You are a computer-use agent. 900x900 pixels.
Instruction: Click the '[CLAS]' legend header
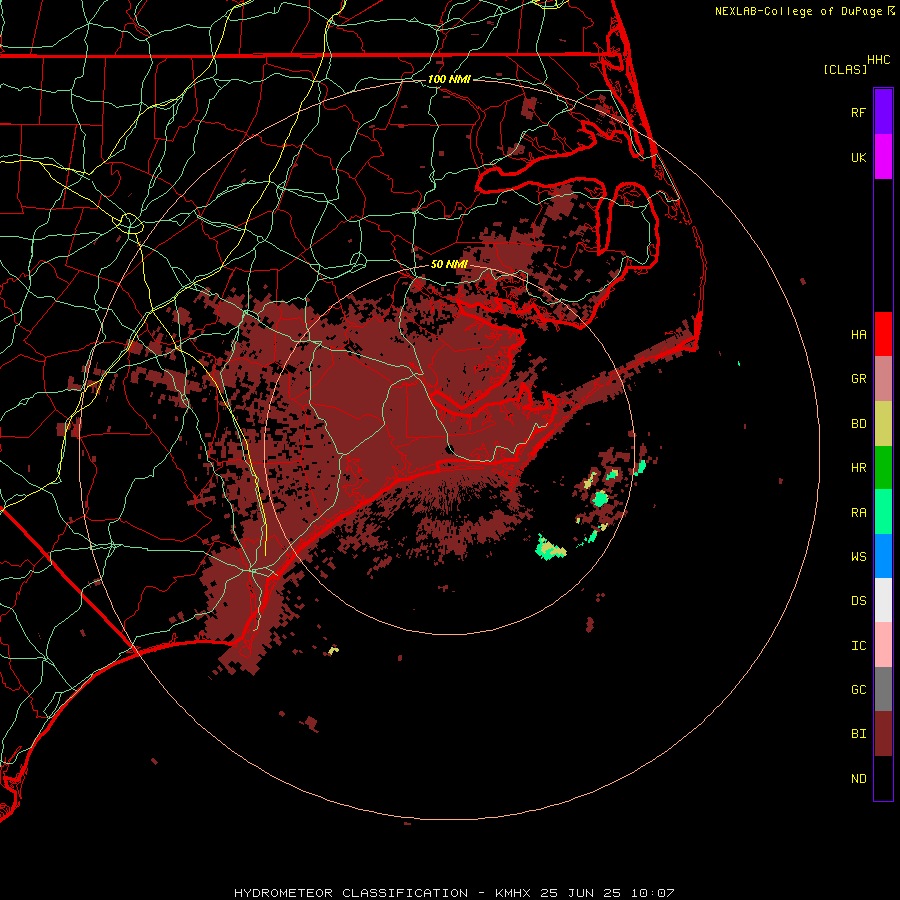point(845,69)
